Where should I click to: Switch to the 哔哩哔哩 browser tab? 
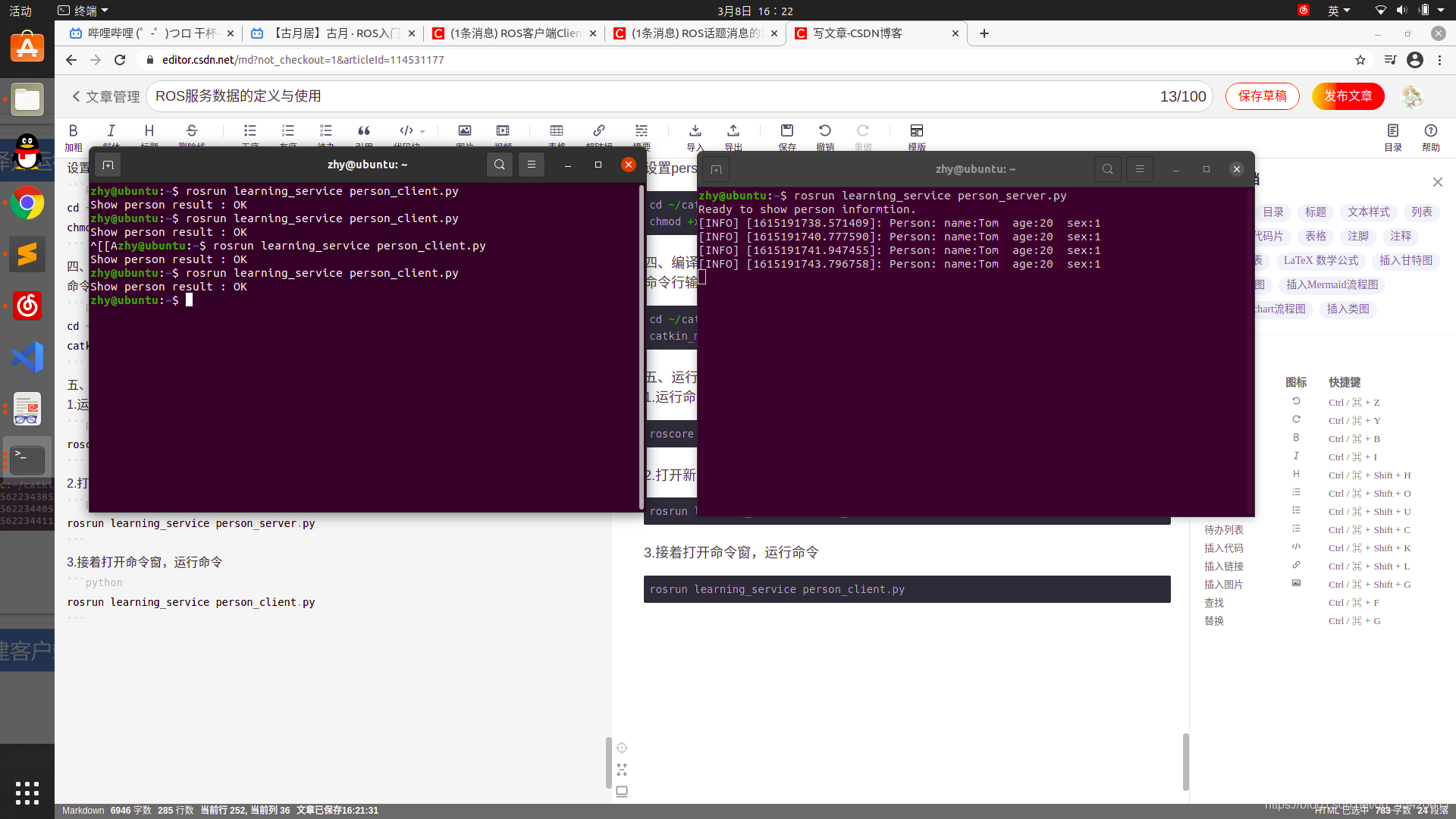(151, 33)
